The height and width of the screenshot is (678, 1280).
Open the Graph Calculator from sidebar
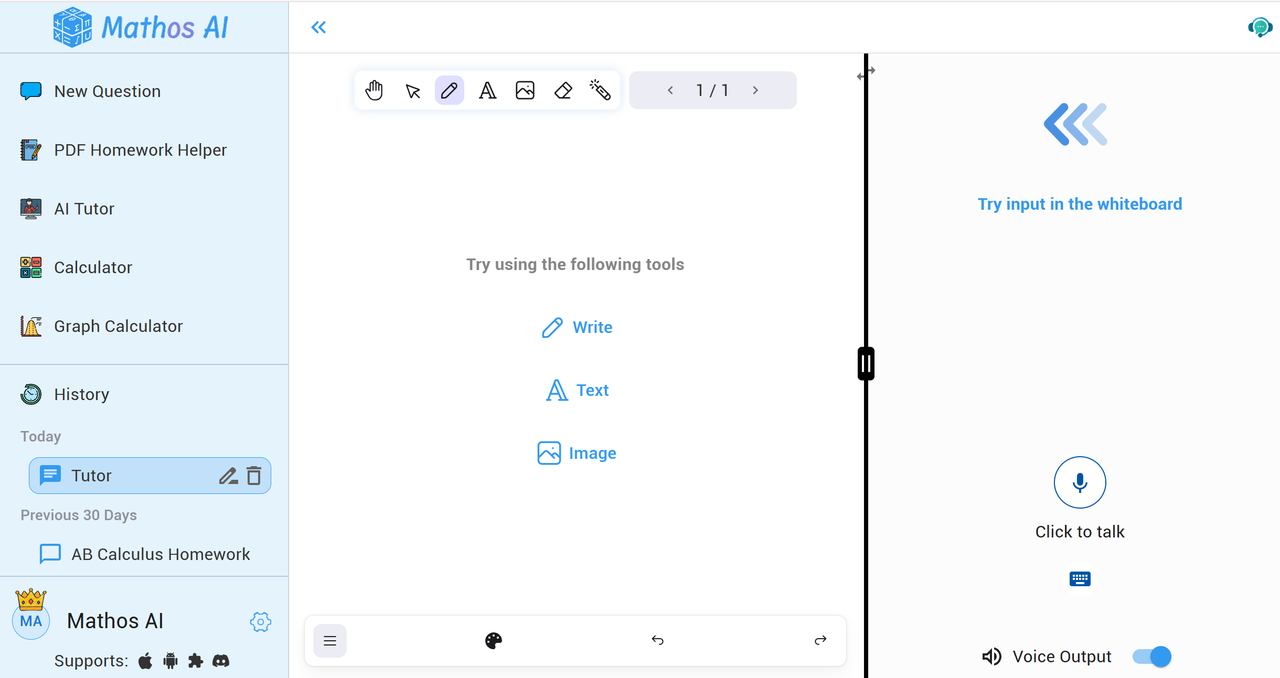tap(118, 326)
